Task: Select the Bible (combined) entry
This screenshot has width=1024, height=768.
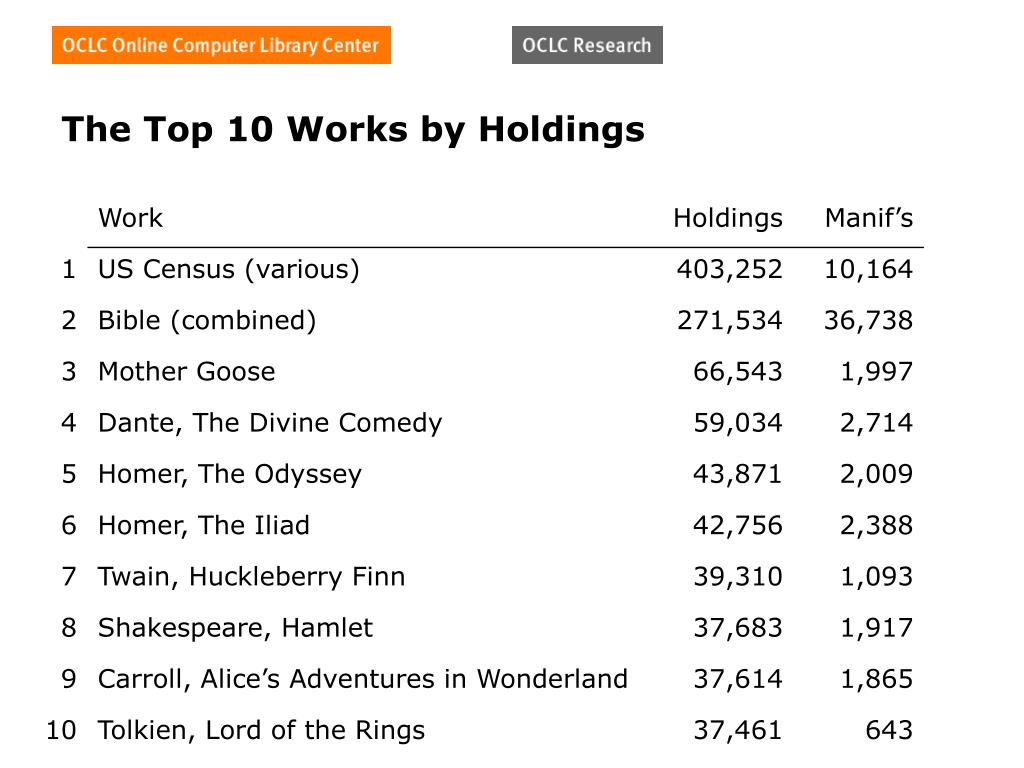Action: tap(207, 321)
